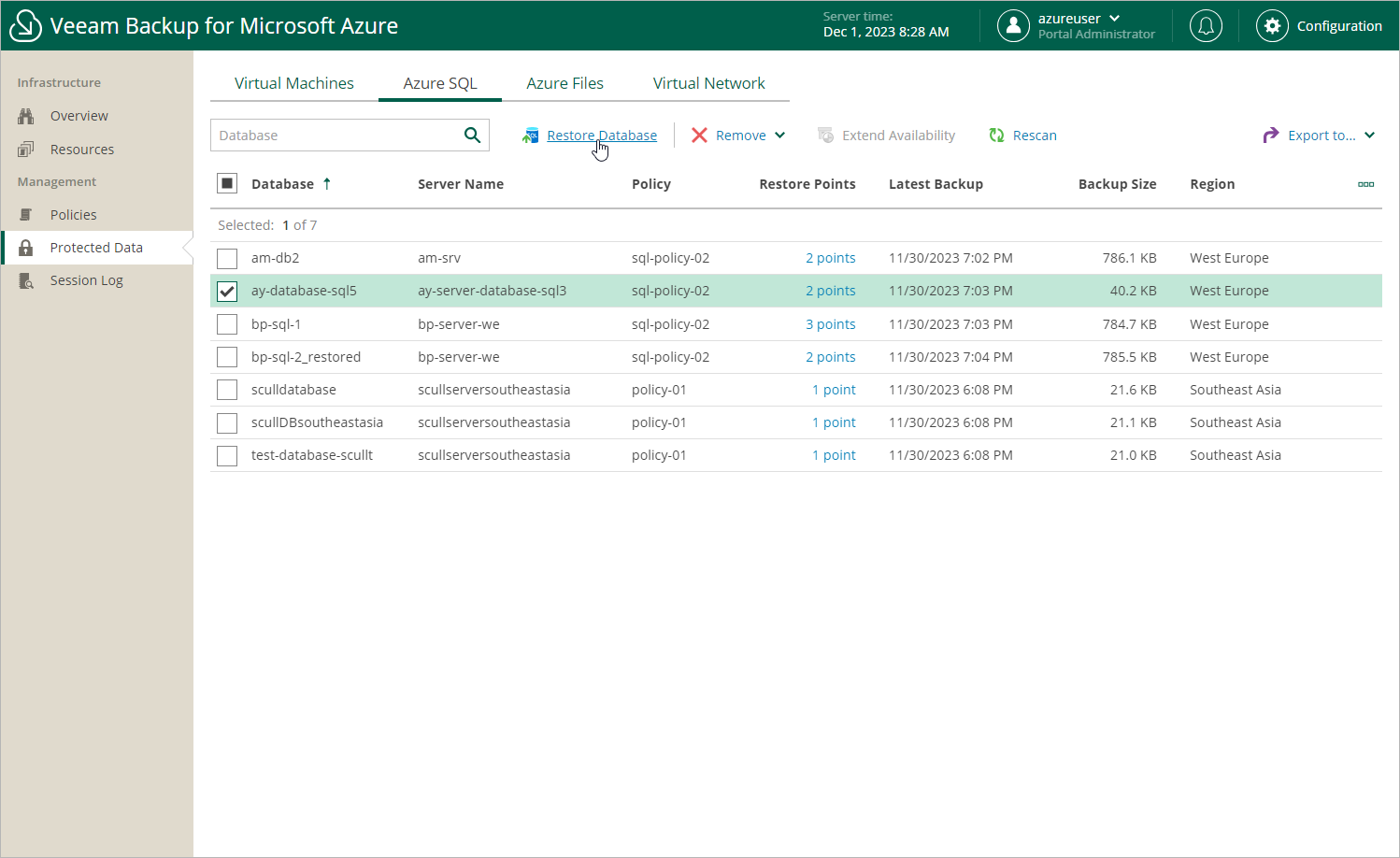Click the azureuser avatar icon

[1013, 26]
